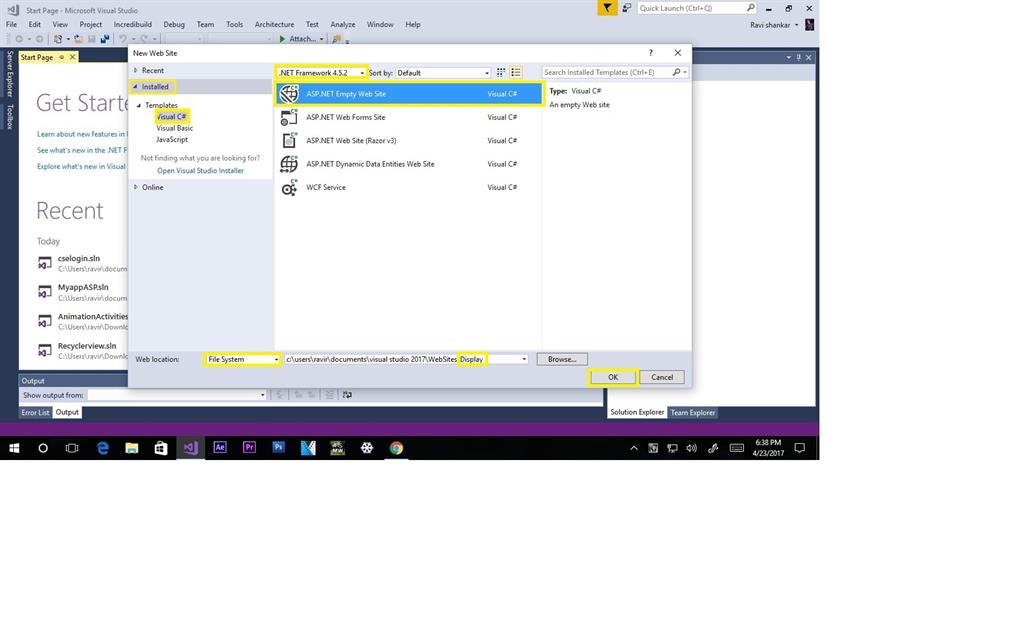Switch to the Solution Explorer tab
The image size is (1024, 617).
[637, 413]
